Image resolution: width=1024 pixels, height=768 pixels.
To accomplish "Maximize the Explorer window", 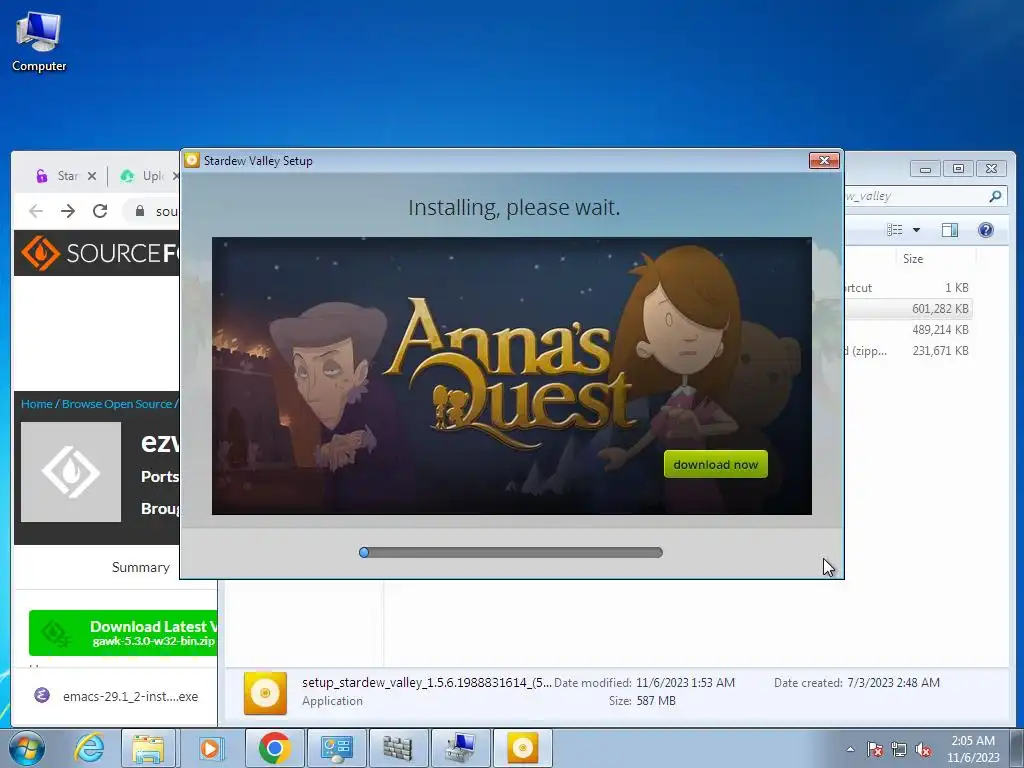I will pyautogui.click(x=958, y=168).
